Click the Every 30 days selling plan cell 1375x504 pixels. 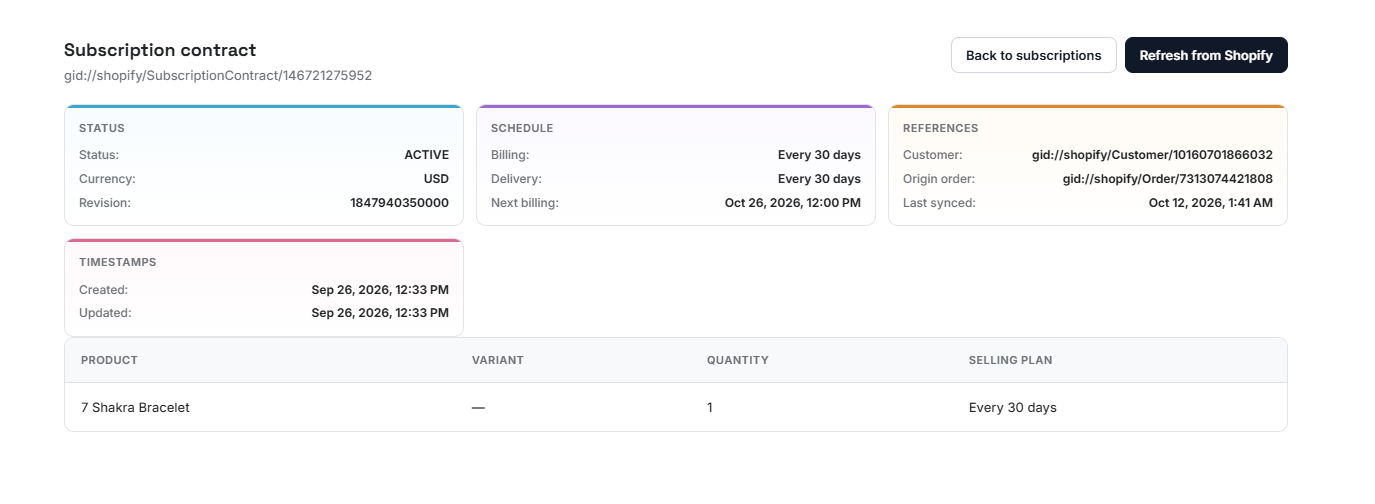pyautogui.click(x=1013, y=408)
